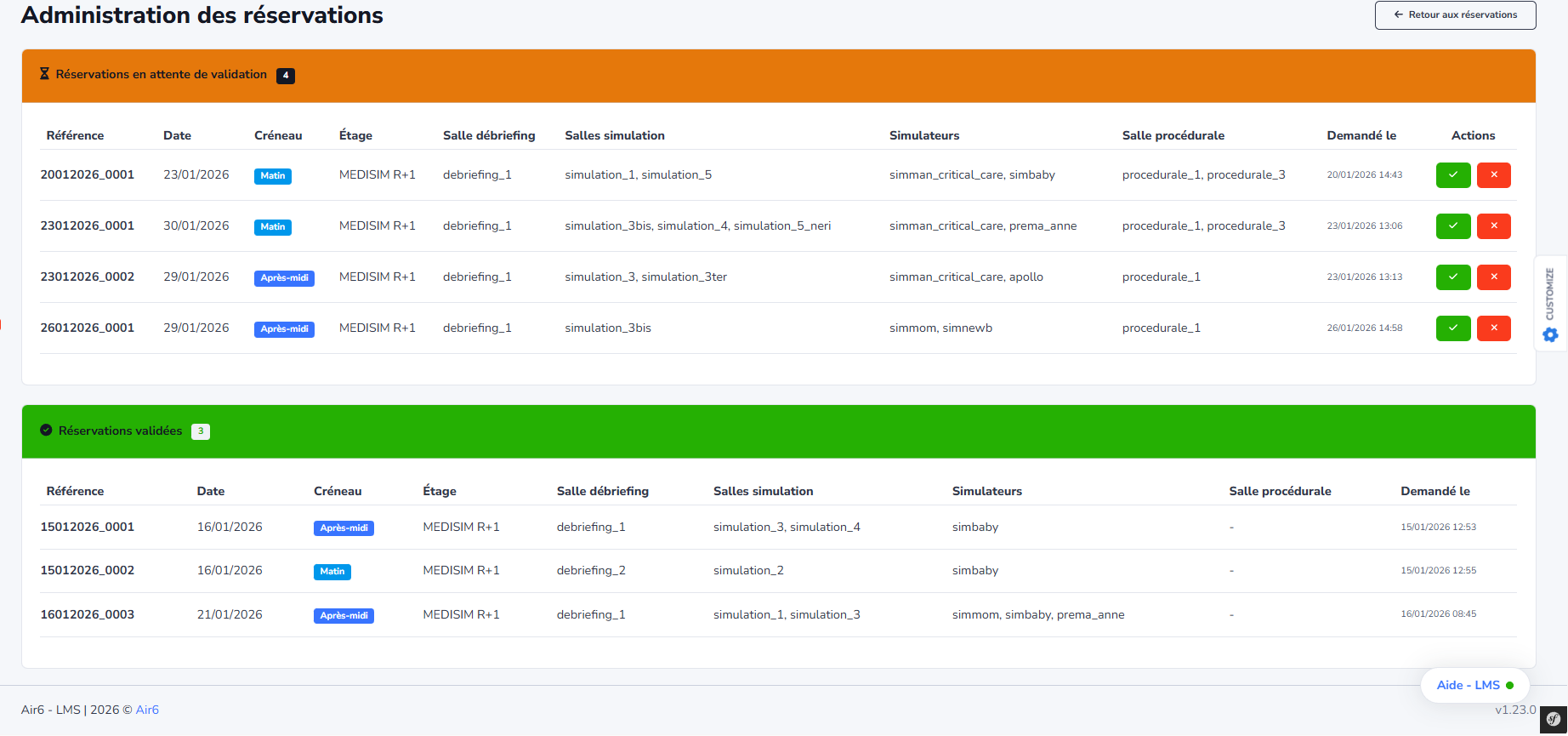Accept reservation 26012026_0001 via green checkmark

pyautogui.click(x=1452, y=328)
